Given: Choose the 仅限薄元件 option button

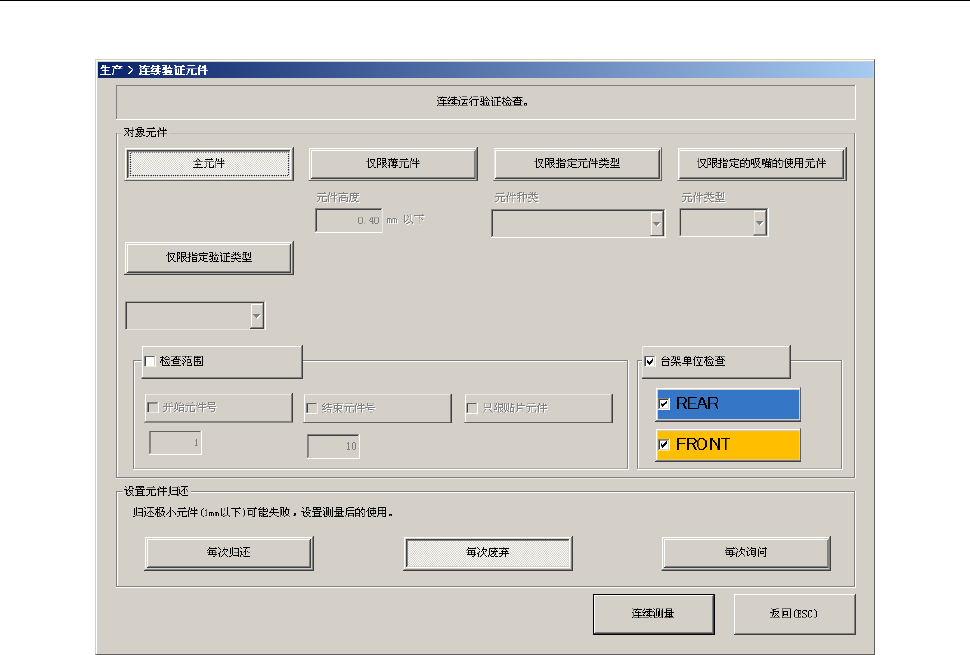Looking at the screenshot, I should click(393, 164).
